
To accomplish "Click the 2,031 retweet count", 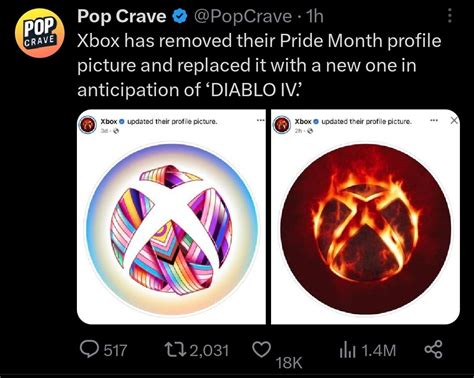I will coord(209,351).
